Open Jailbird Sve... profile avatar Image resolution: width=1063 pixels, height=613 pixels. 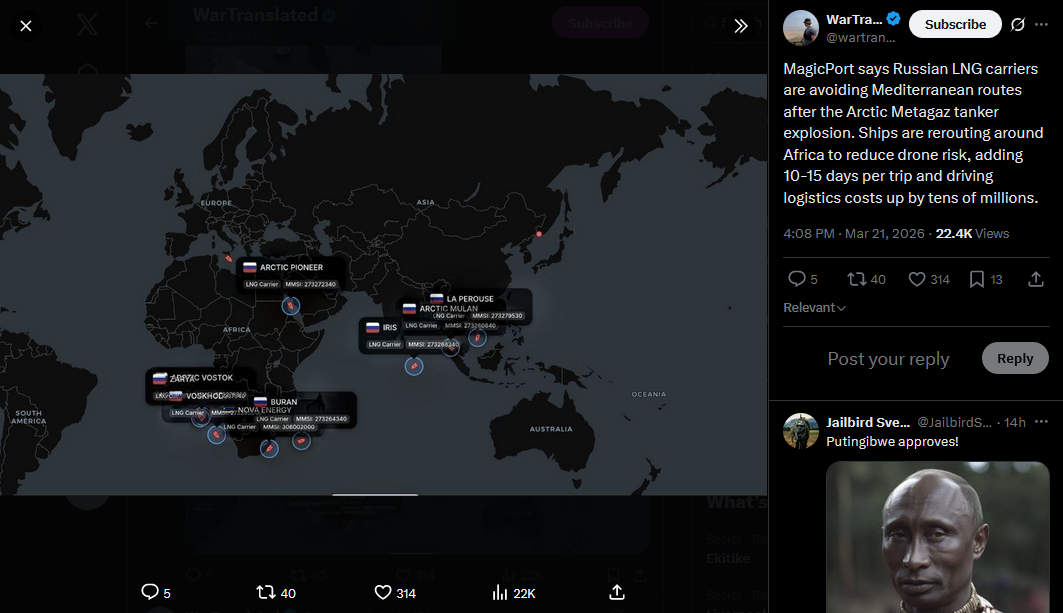801,431
